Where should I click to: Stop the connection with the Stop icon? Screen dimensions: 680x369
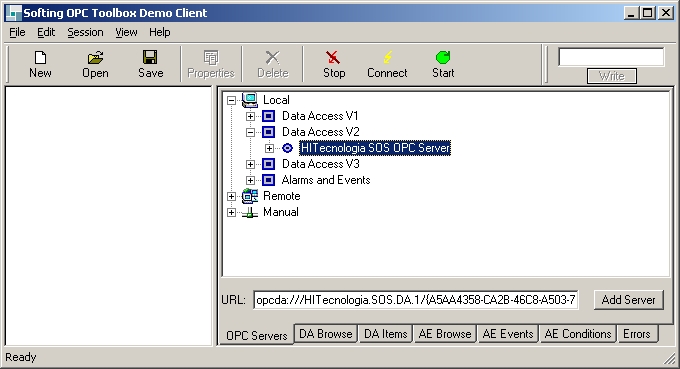333,57
